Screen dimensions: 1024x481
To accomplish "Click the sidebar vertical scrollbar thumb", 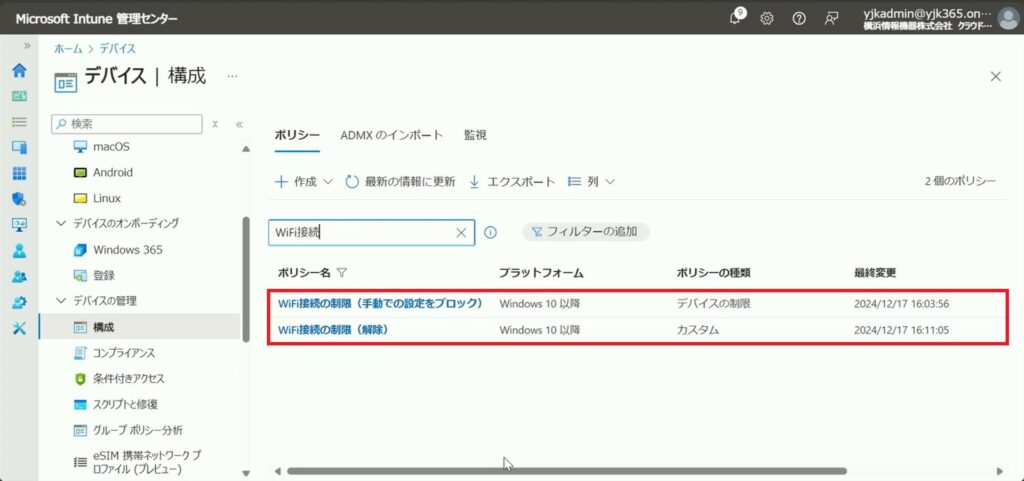I will point(246,279).
